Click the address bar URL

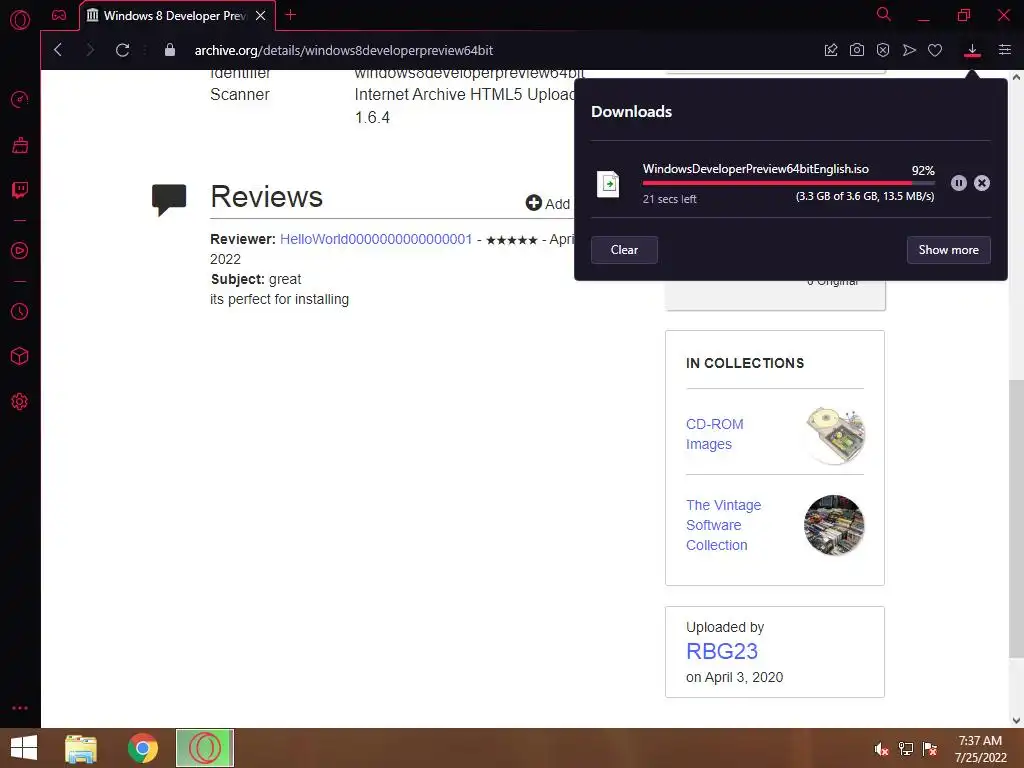coord(344,50)
